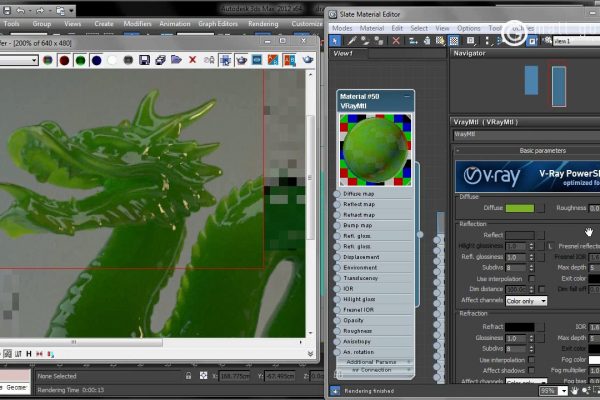Open the Material menu in Slate editor

pyautogui.click(x=372, y=28)
